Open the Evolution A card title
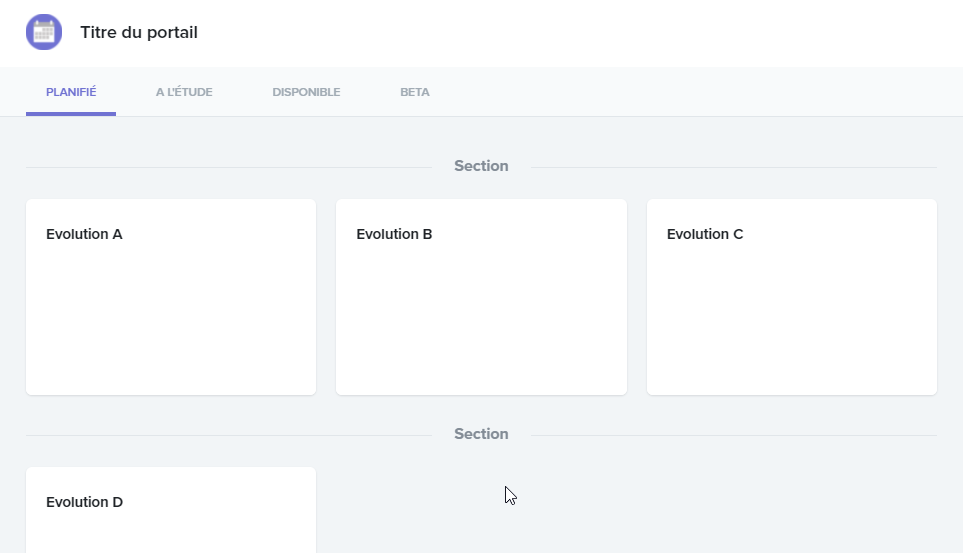Screen dimensions: 963x553 [84, 234]
